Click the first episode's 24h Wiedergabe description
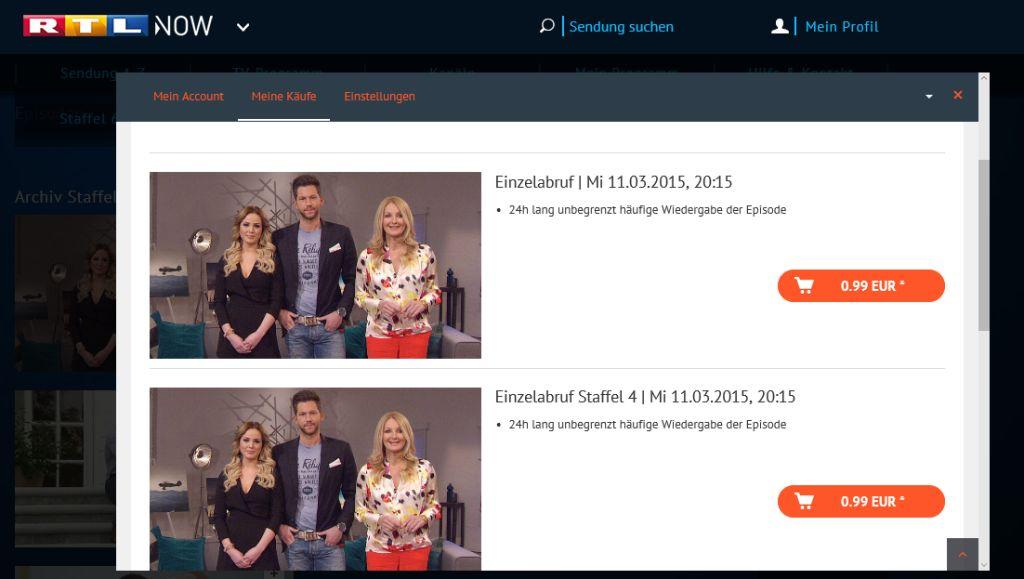Viewport: 1024px width, 579px height. (x=647, y=210)
